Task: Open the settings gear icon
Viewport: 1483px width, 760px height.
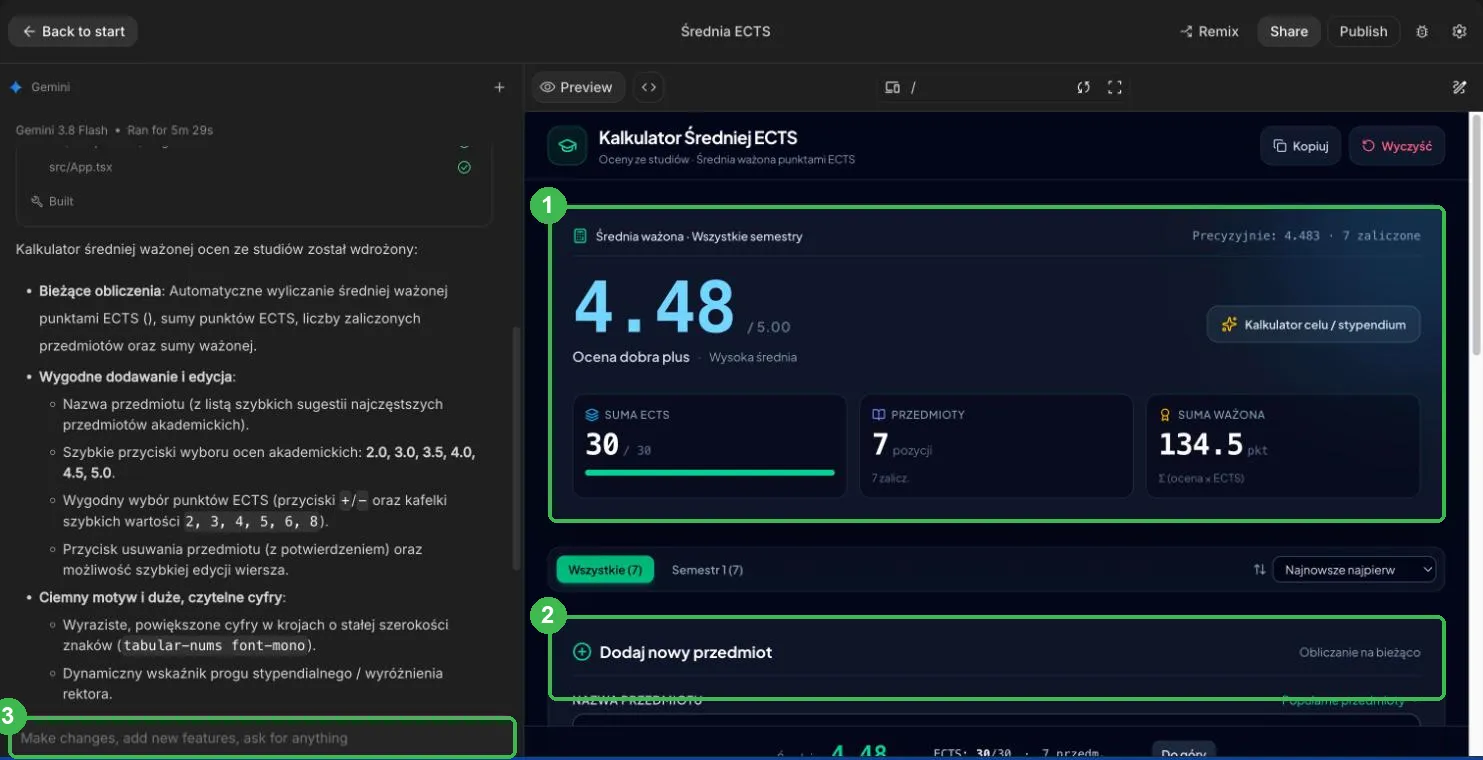Action: click(x=1459, y=31)
